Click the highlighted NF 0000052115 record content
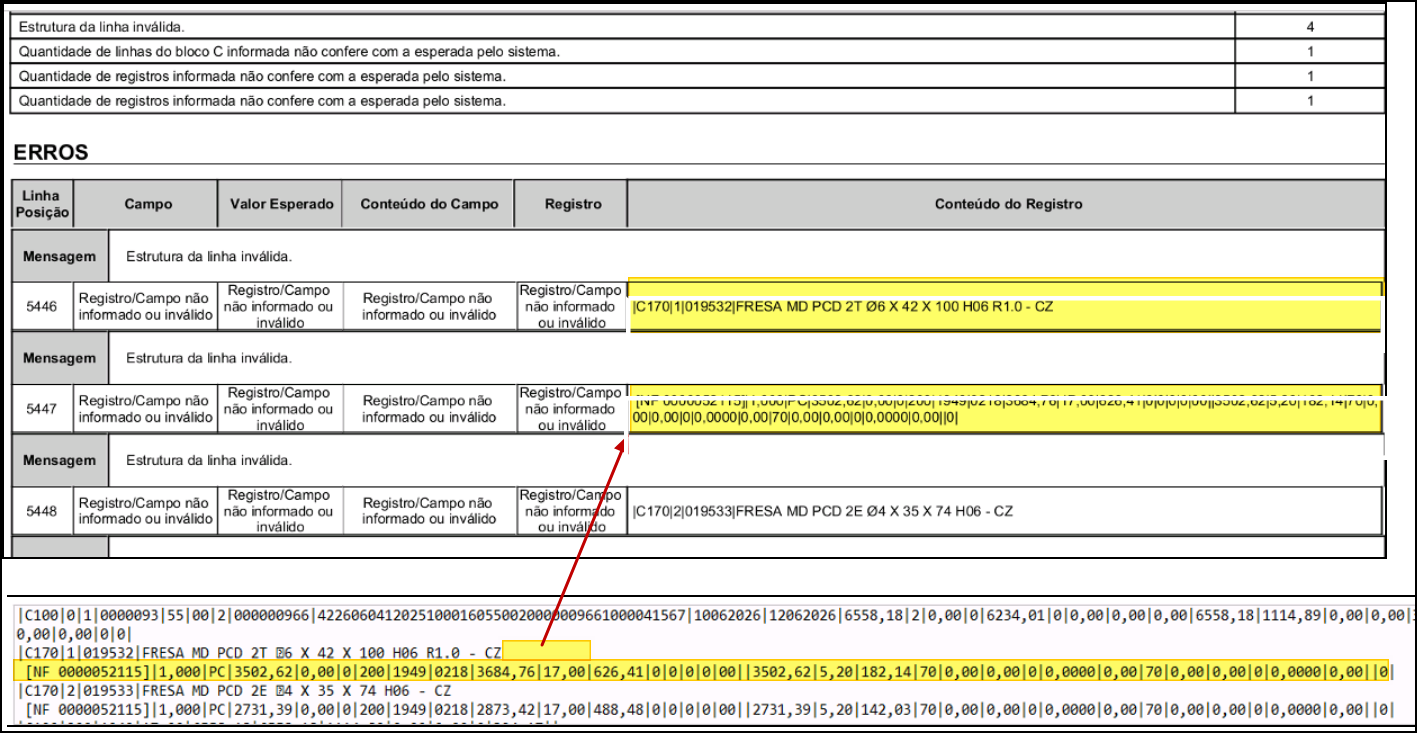 [x=1005, y=409]
